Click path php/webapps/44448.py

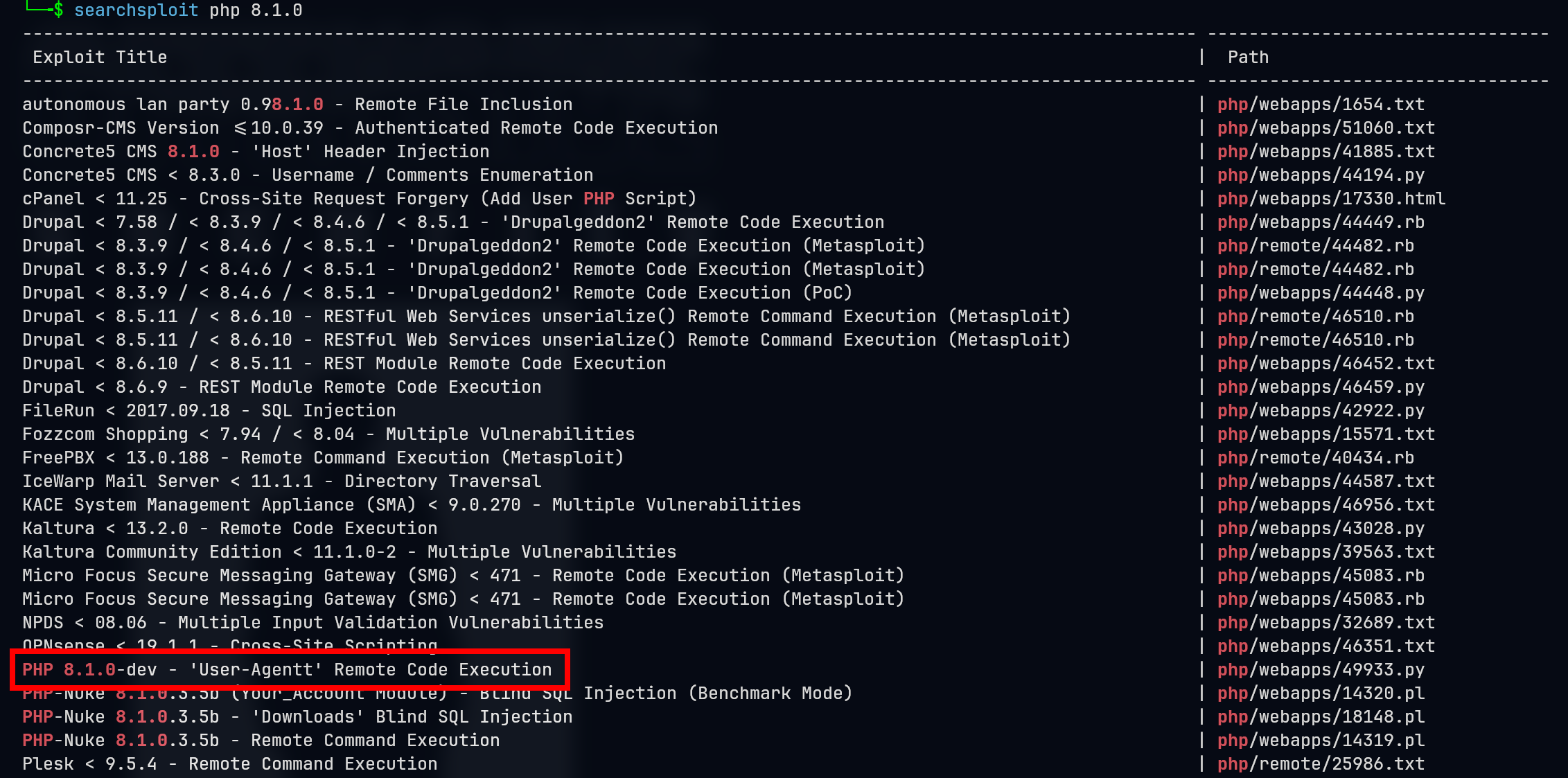[1321, 293]
